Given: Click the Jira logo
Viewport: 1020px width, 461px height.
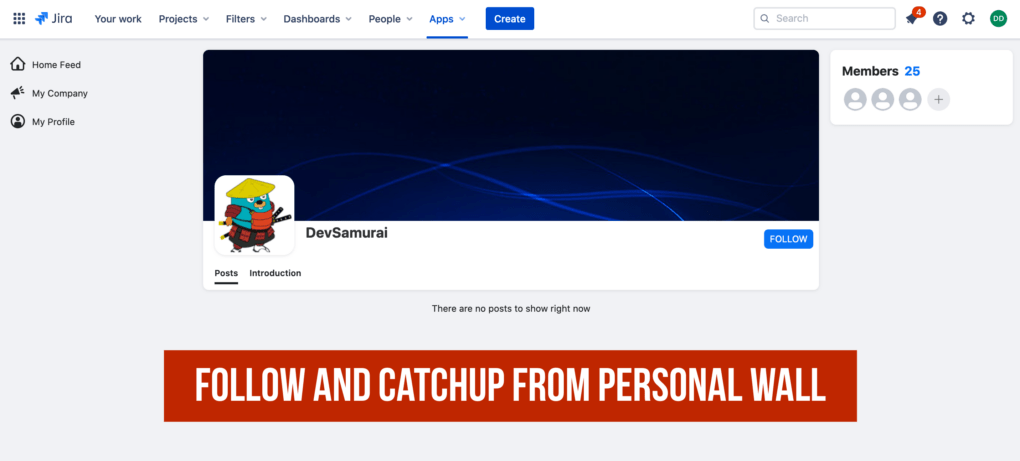Looking at the screenshot, I should tap(53, 19).
